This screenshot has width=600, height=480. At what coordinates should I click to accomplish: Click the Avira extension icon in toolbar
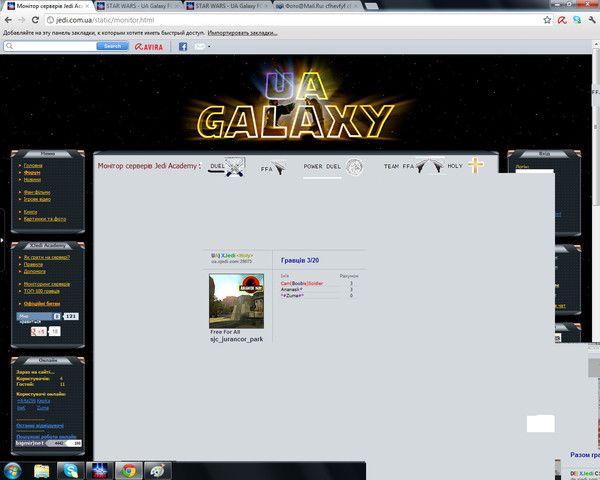562,20
